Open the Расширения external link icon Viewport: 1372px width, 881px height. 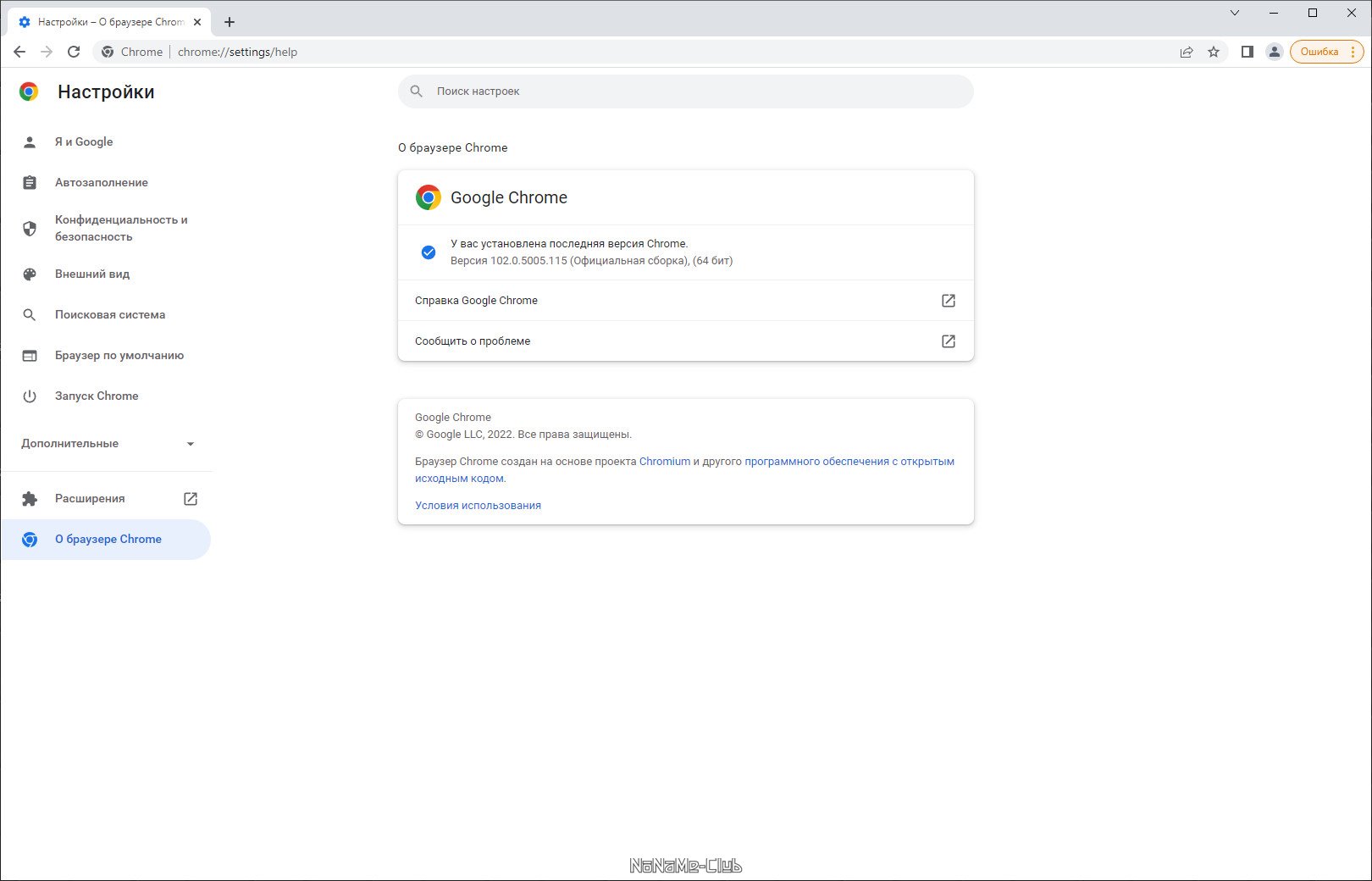click(191, 499)
